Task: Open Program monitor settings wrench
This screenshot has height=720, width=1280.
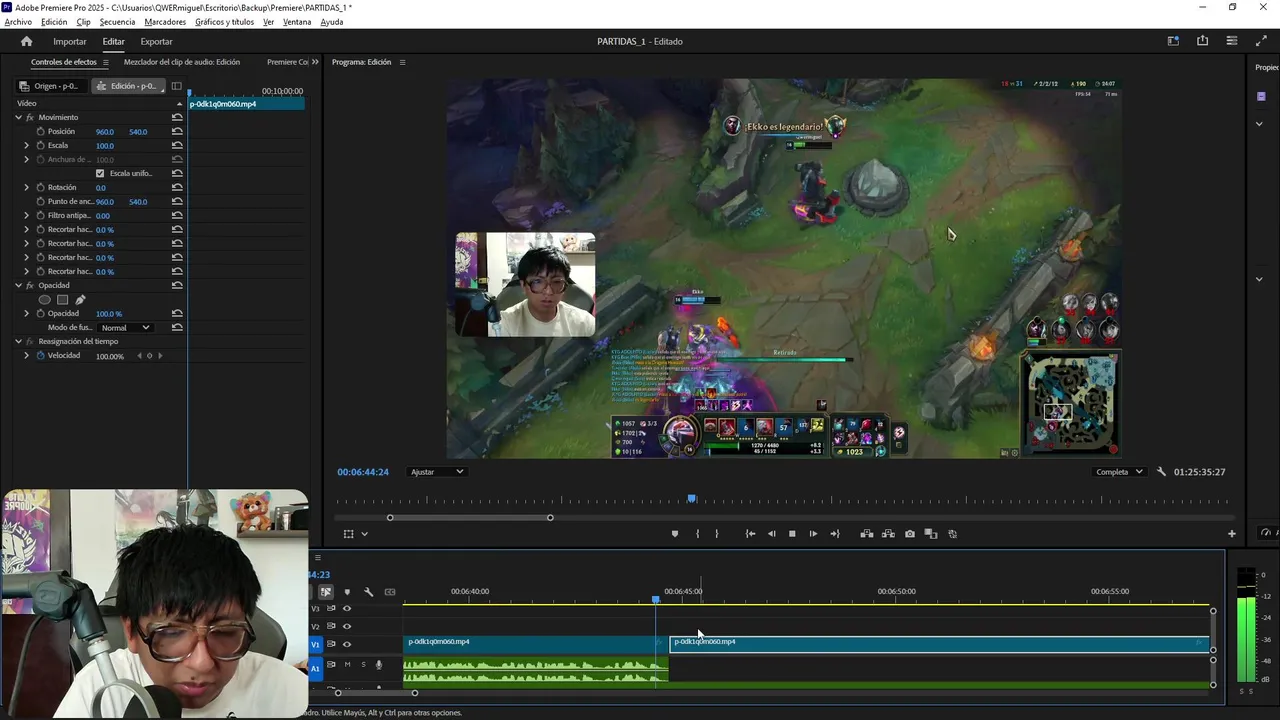Action: coord(1161,472)
